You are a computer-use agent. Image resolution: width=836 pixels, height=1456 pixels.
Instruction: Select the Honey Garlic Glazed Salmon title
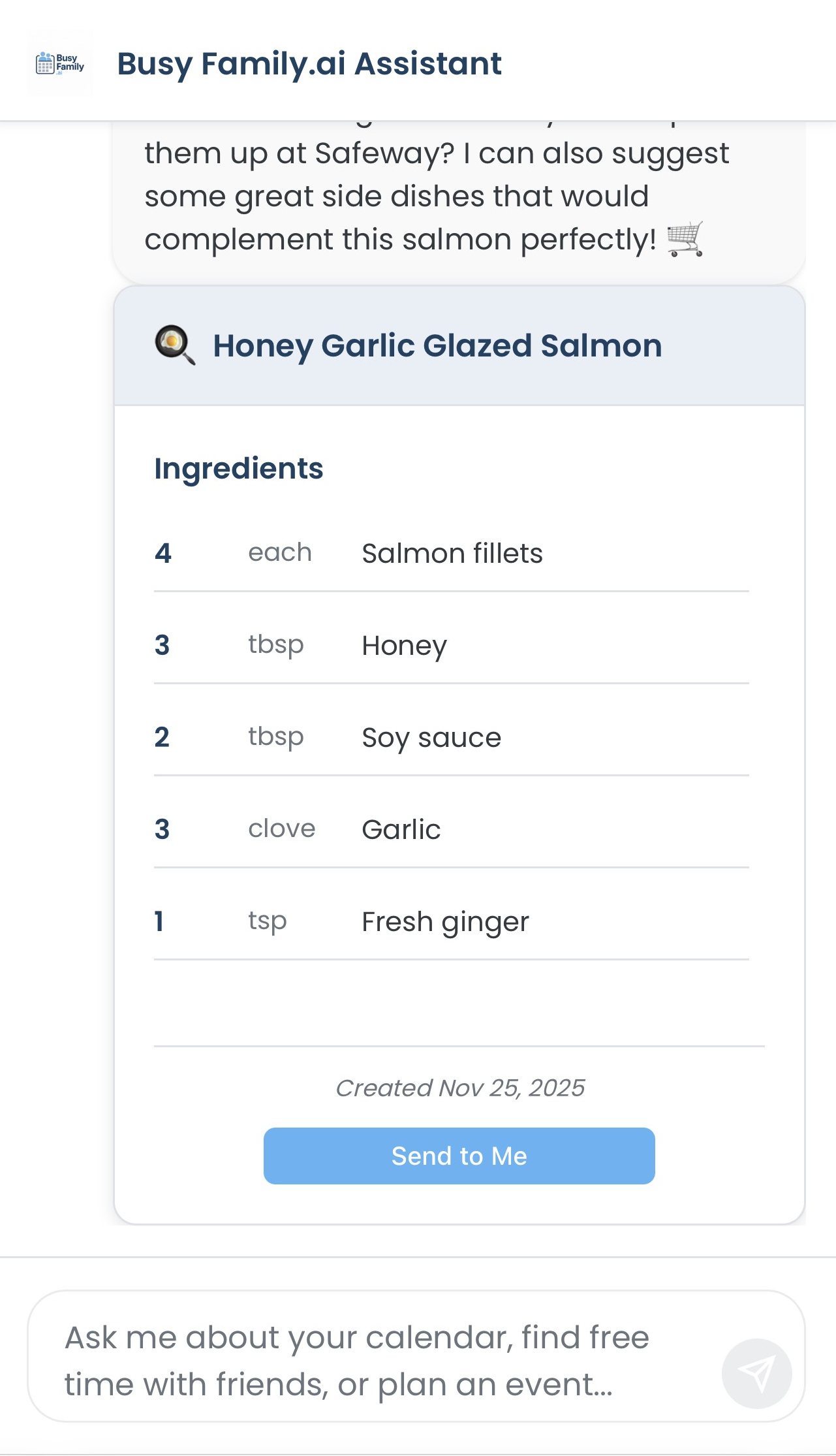(x=437, y=346)
